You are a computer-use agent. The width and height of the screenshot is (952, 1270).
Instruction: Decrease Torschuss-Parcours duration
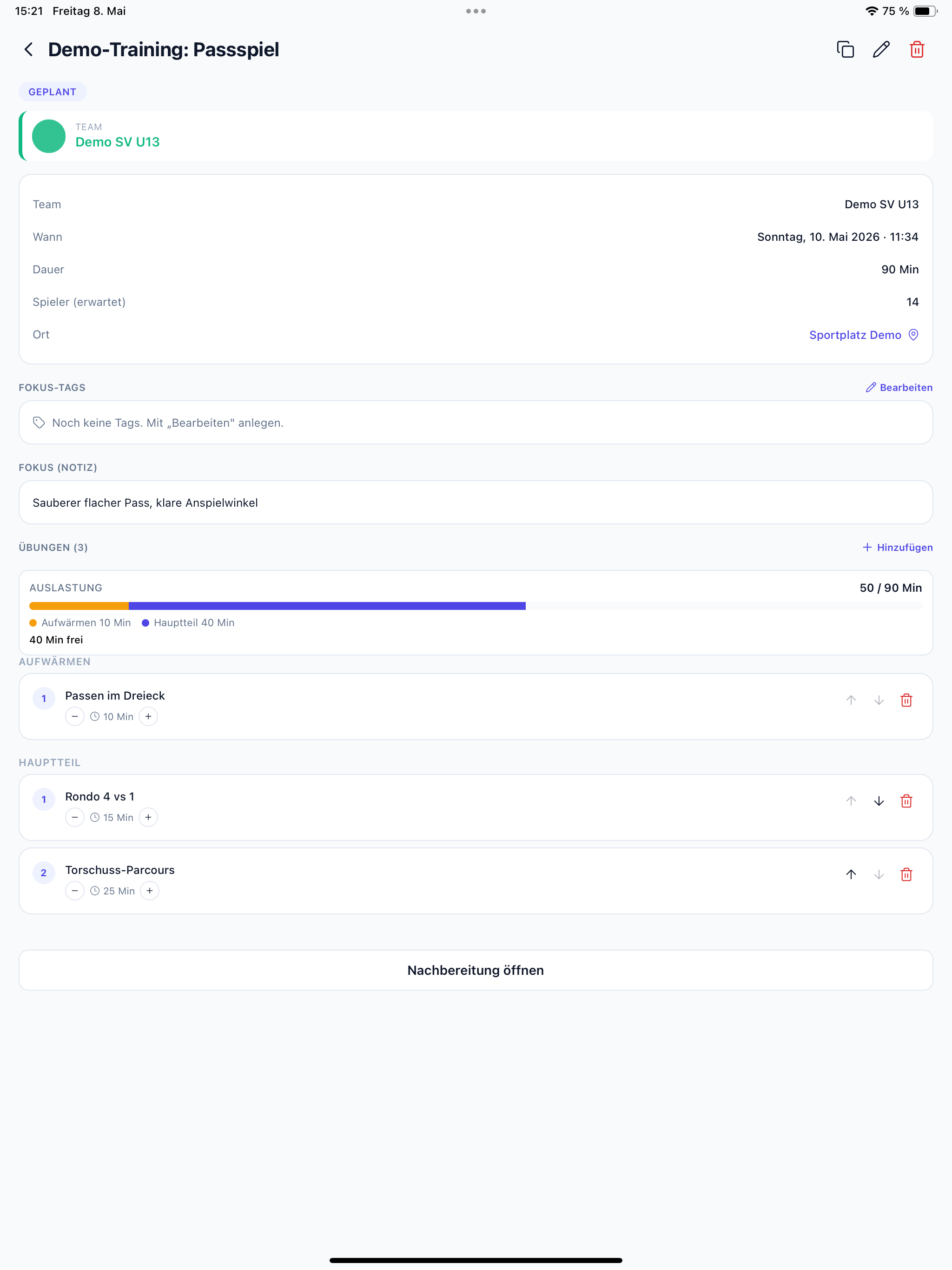click(x=75, y=891)
